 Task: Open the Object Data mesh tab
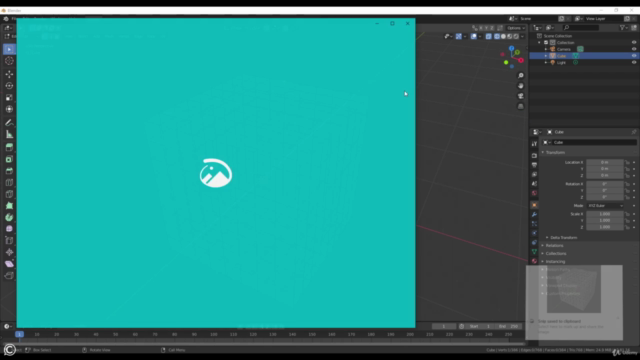tap(534, 252)
